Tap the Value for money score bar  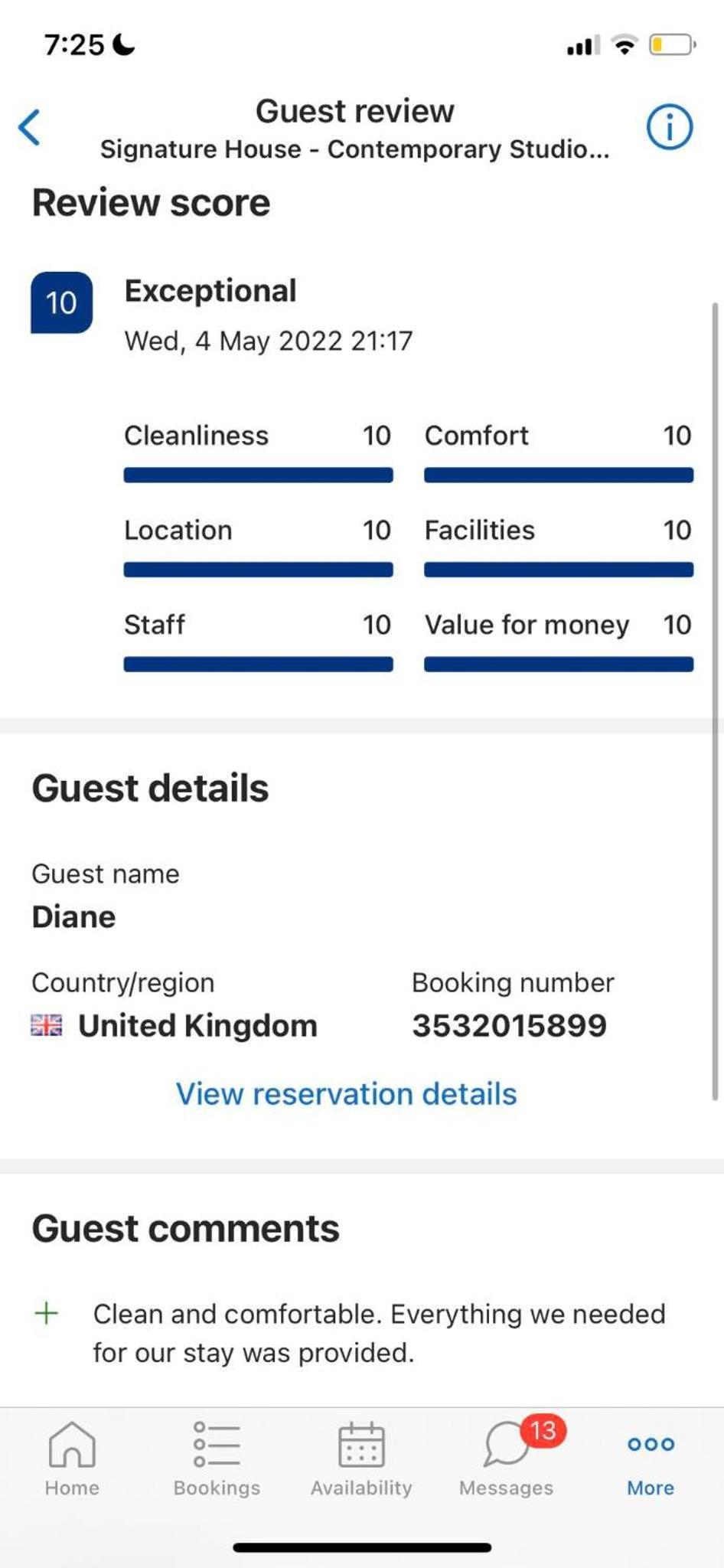tap(559, 665)
